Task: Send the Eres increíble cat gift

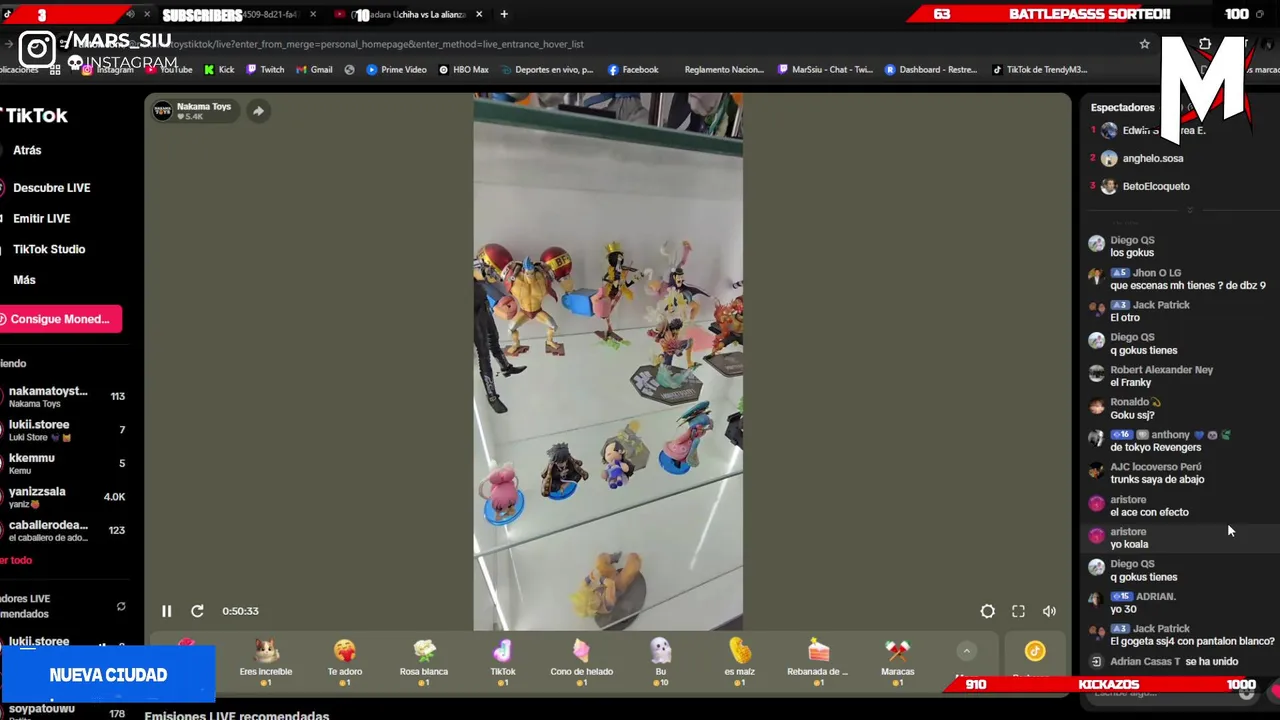Action: coord(266,661)
